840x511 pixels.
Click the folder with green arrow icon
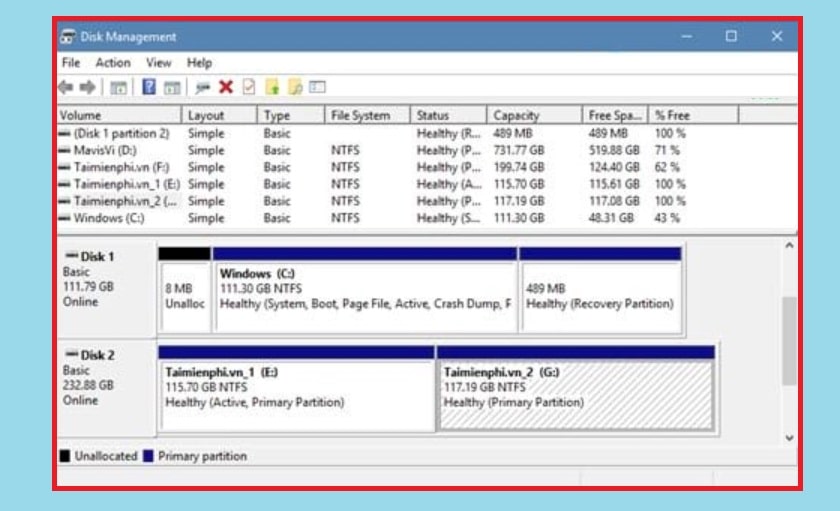273,87
